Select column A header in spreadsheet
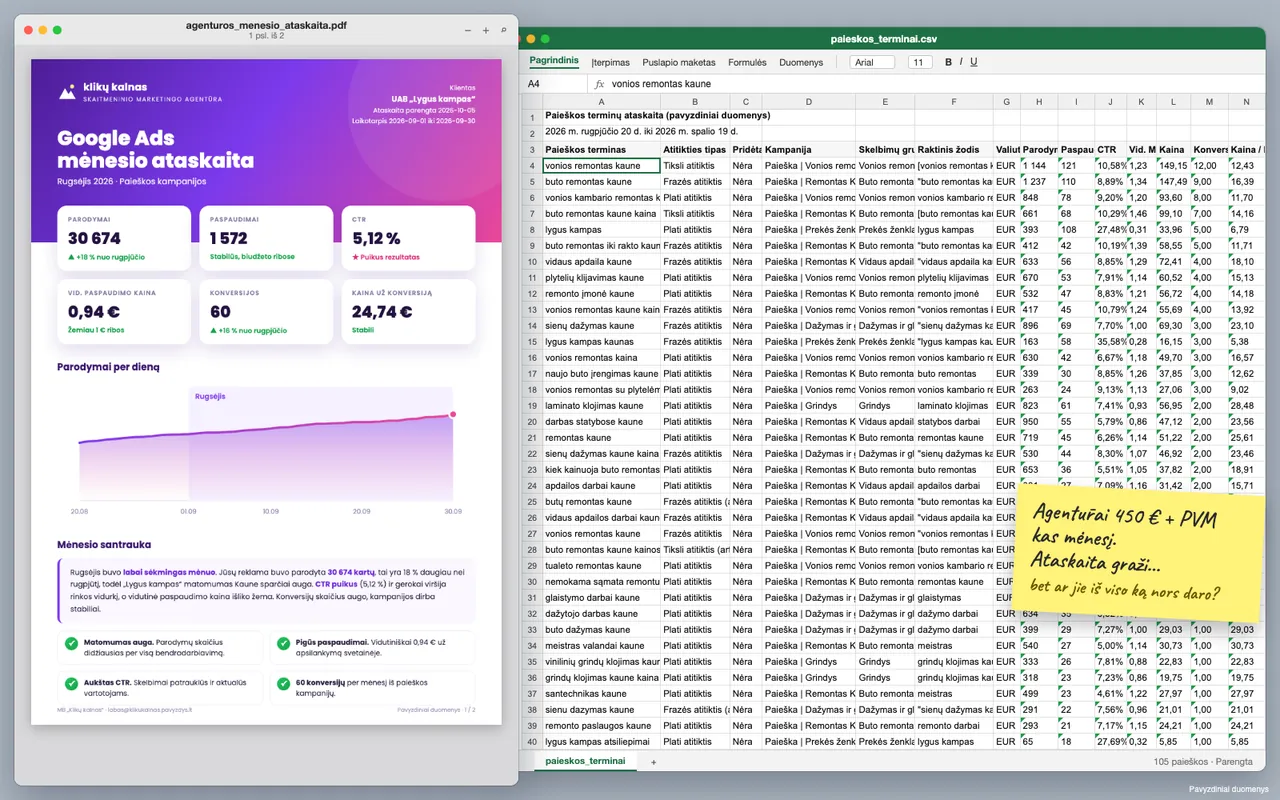 pyautogui.click(x=601, y=102)
